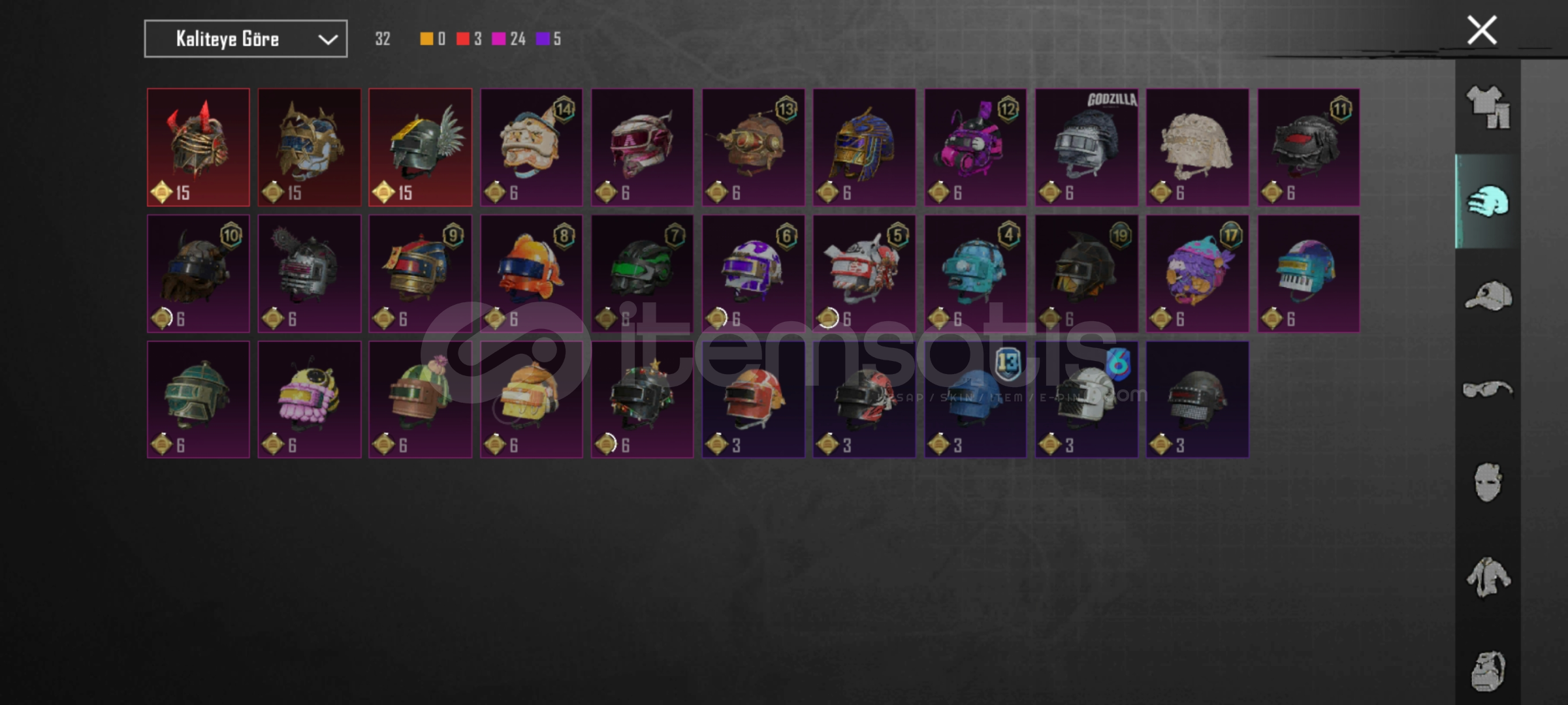Viewport: 1568px width, 705px height.
Task: Open the cap hats category icon
Action: pyautogui.click(x=1488, y=296)
